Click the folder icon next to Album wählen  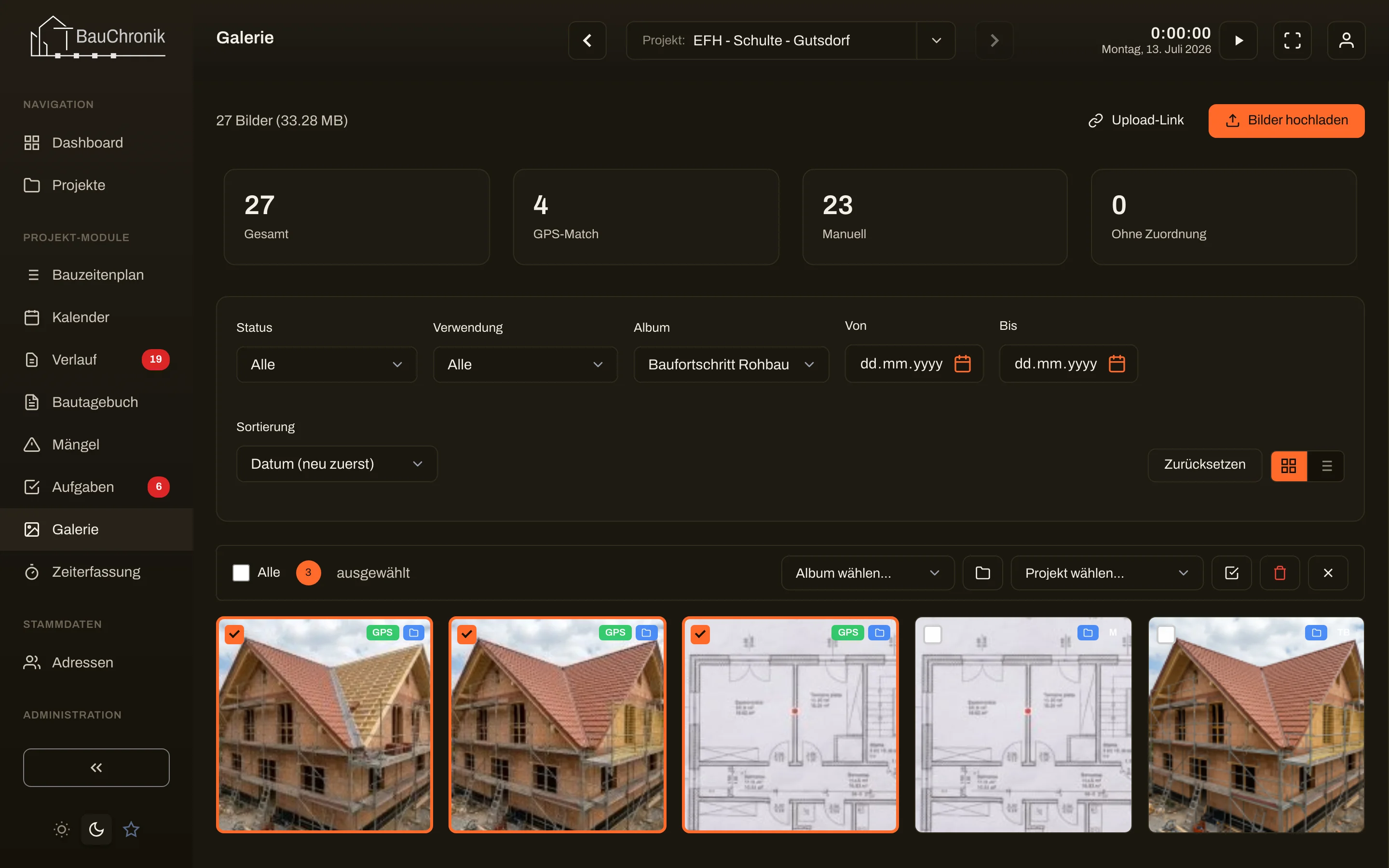click(982, 572)
